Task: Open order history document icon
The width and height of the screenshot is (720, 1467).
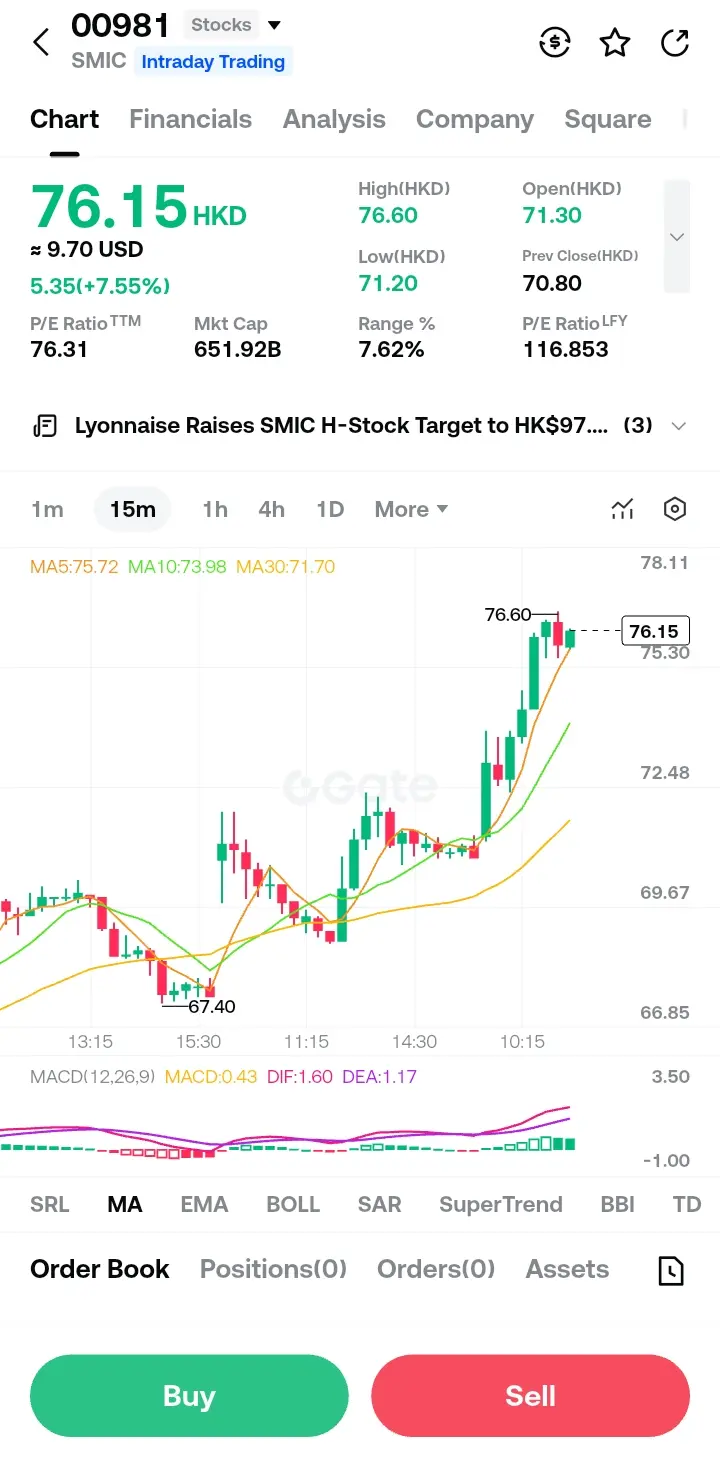Action: (x=670, y=1270)
